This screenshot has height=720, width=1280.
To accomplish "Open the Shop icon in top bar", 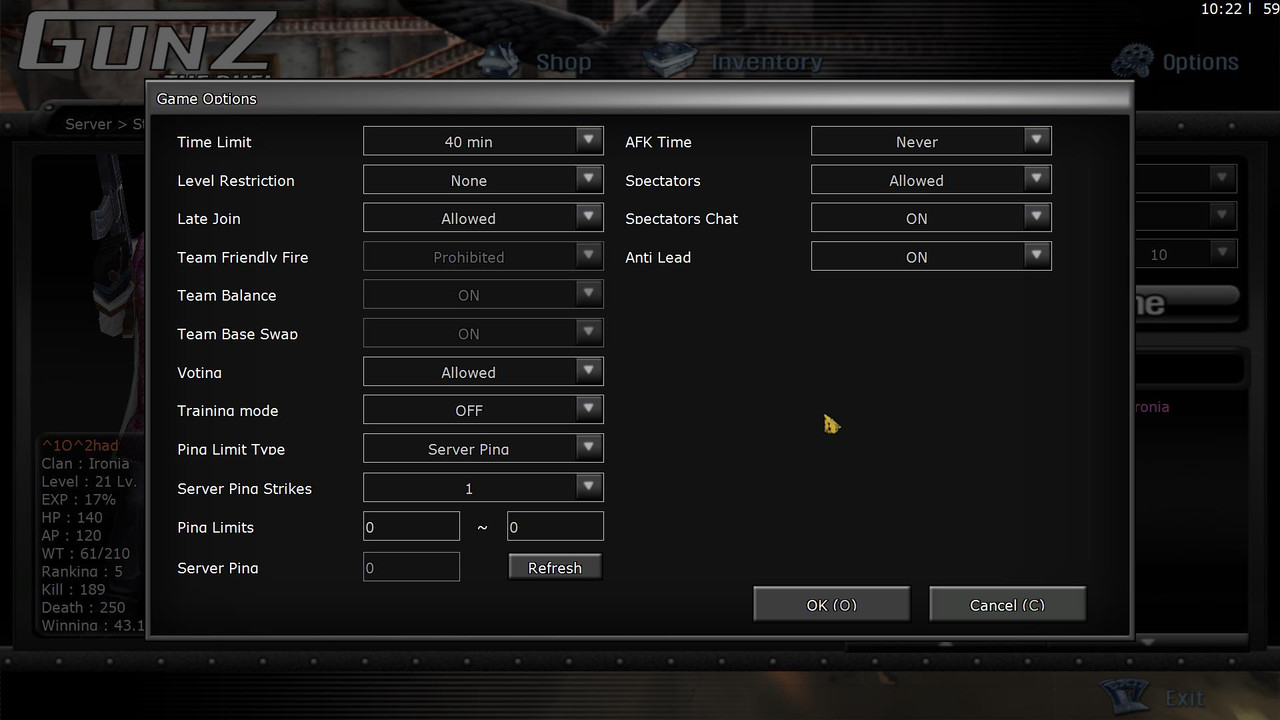I will click(500, 60).
